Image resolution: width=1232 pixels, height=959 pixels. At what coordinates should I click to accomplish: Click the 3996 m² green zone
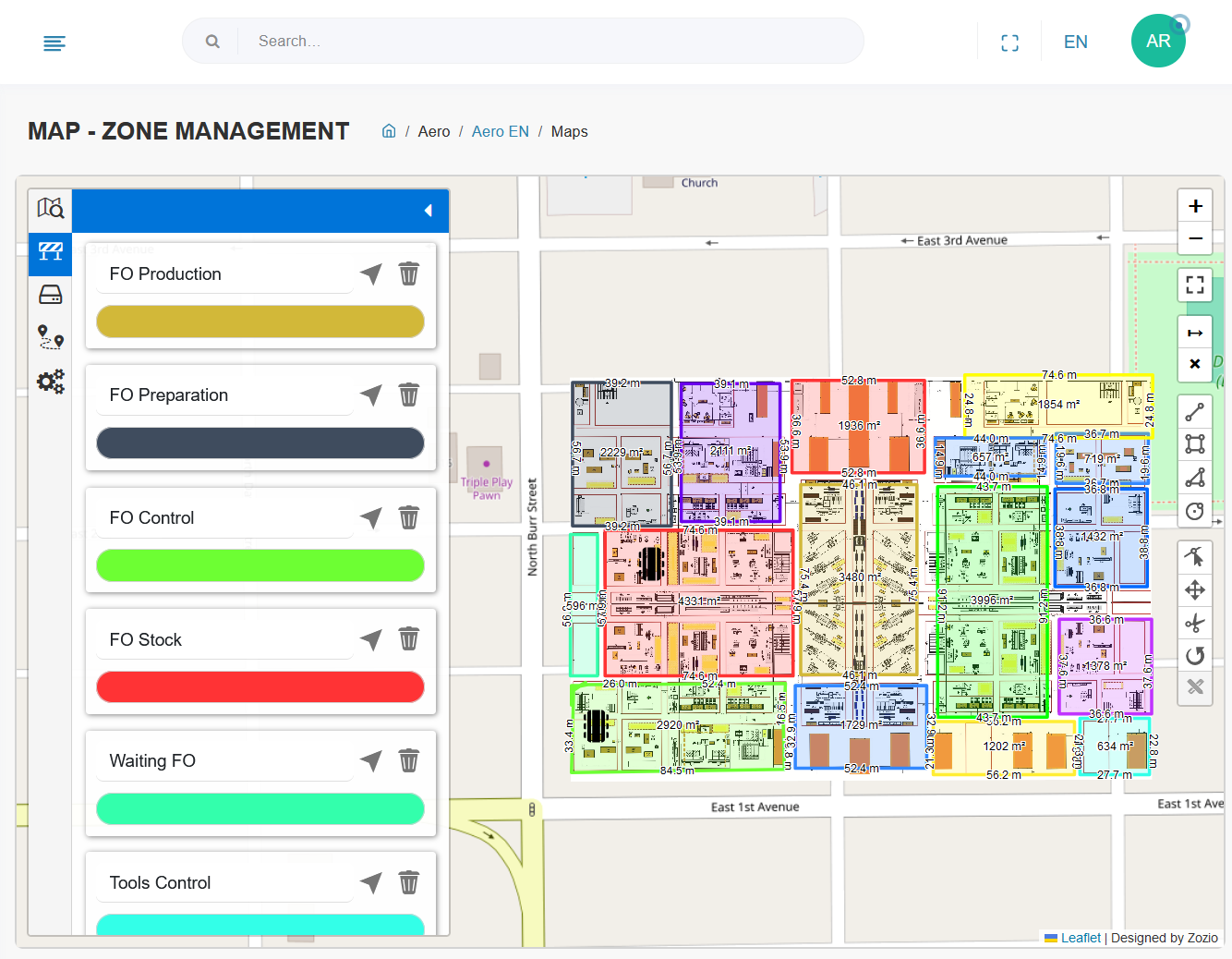point(993,601)
